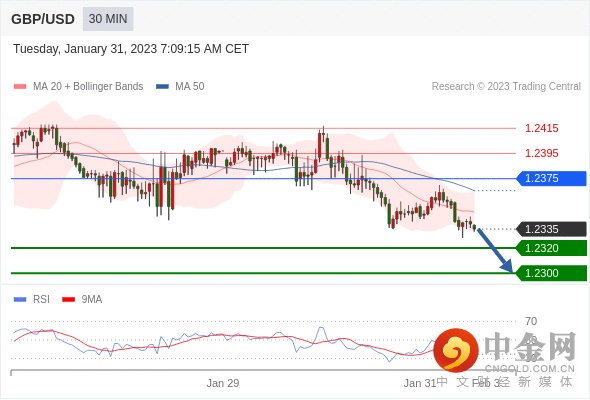
Task: Toggle the RSI legend label
Action: (x=41, y=300)
